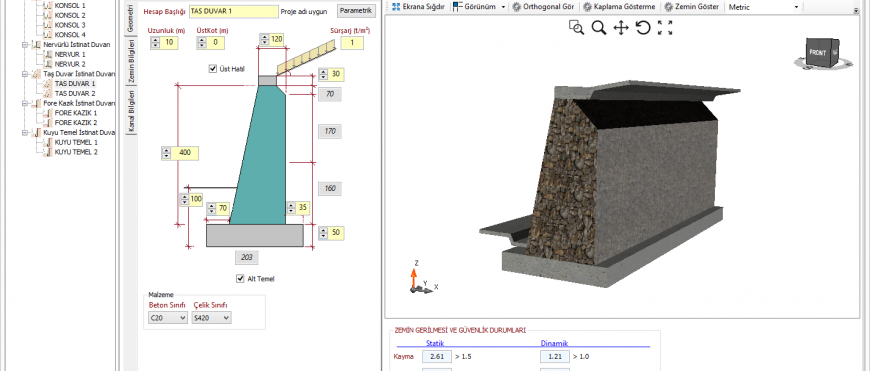Select KONSOL 2 in the tree
The height and width of the screenshot is (371, 870).
click(x=70, y=16)
